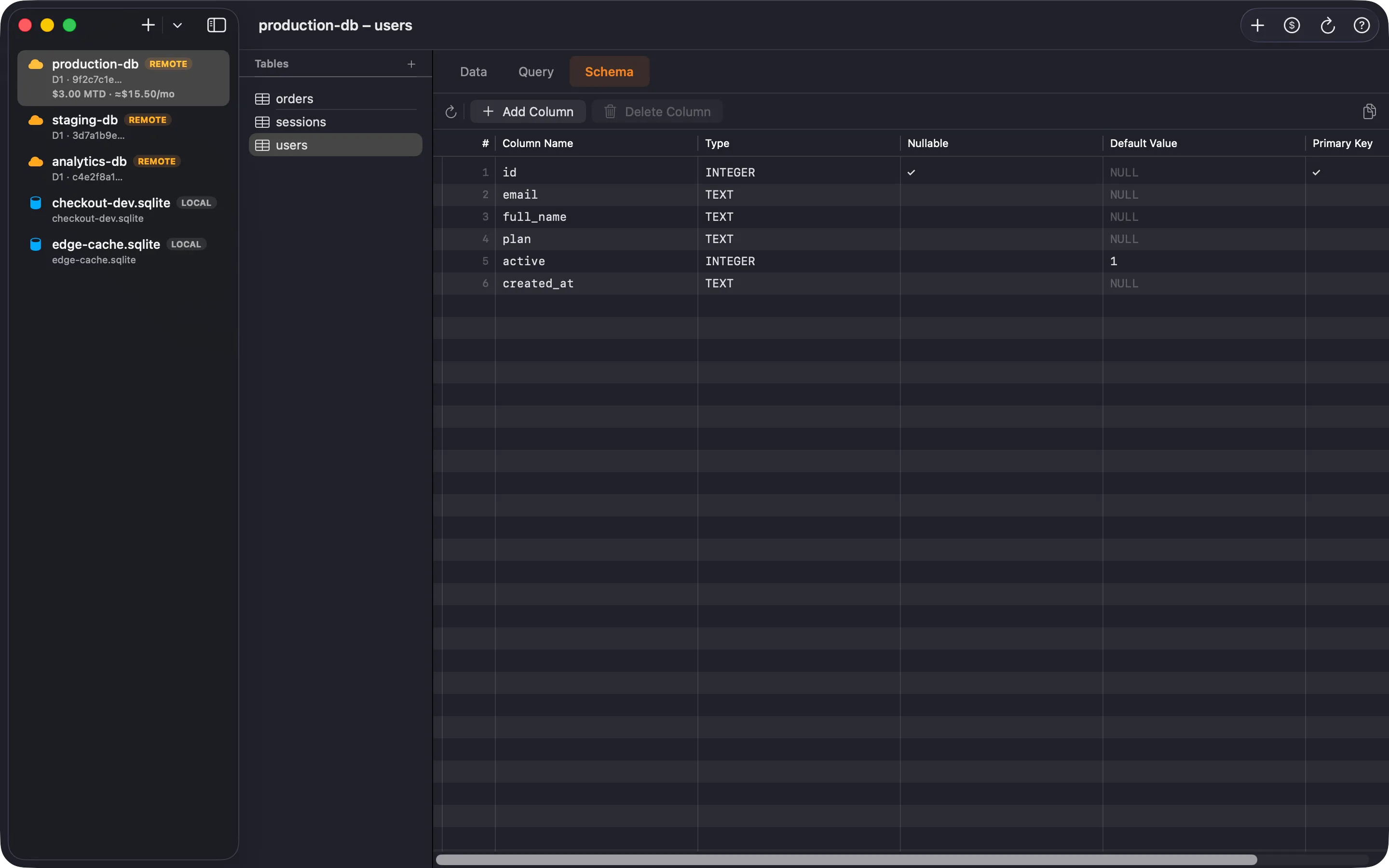Select the 'active' column name cell

pyautogui.click(x=596, y=261)
